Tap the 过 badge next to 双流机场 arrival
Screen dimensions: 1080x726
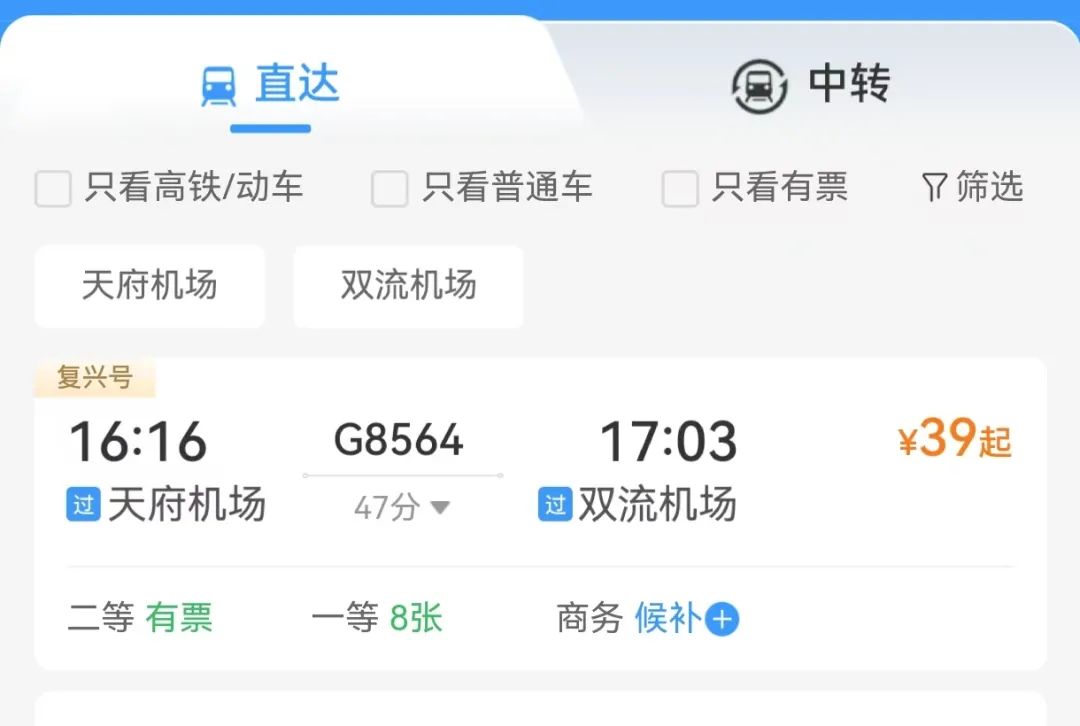pyautogui.click(x=554, y=504)
